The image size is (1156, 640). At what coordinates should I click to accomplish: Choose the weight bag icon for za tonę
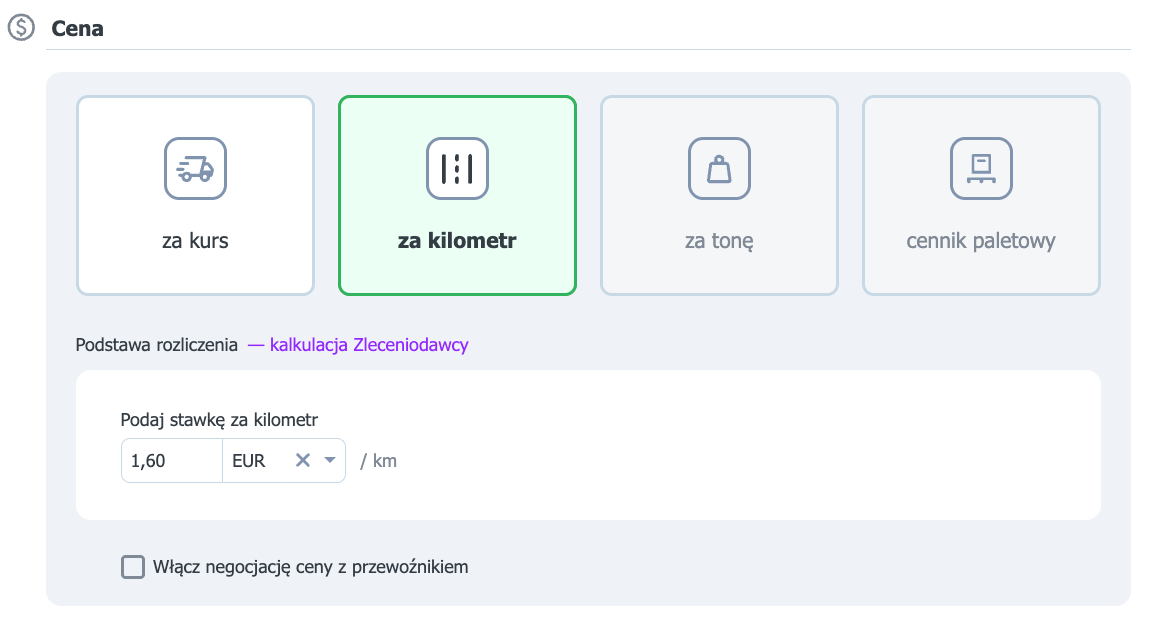720,169
